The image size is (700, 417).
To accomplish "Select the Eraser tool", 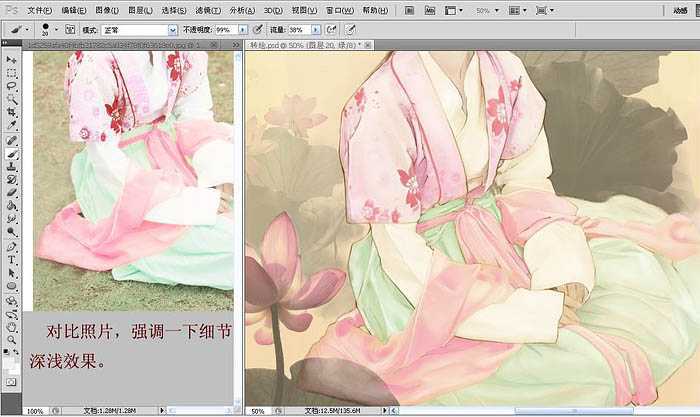I will (12, 193).
